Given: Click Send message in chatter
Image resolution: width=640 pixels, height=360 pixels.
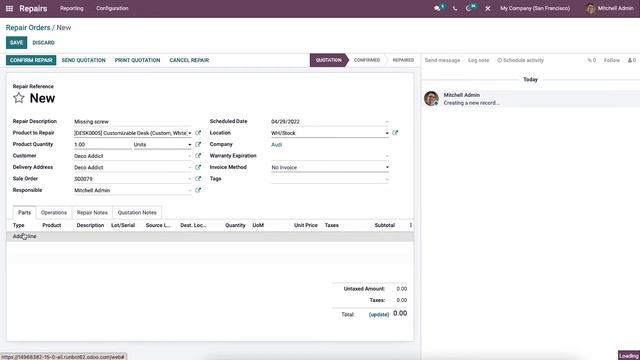Looking at the screenshot, I should tap(442, 60).
